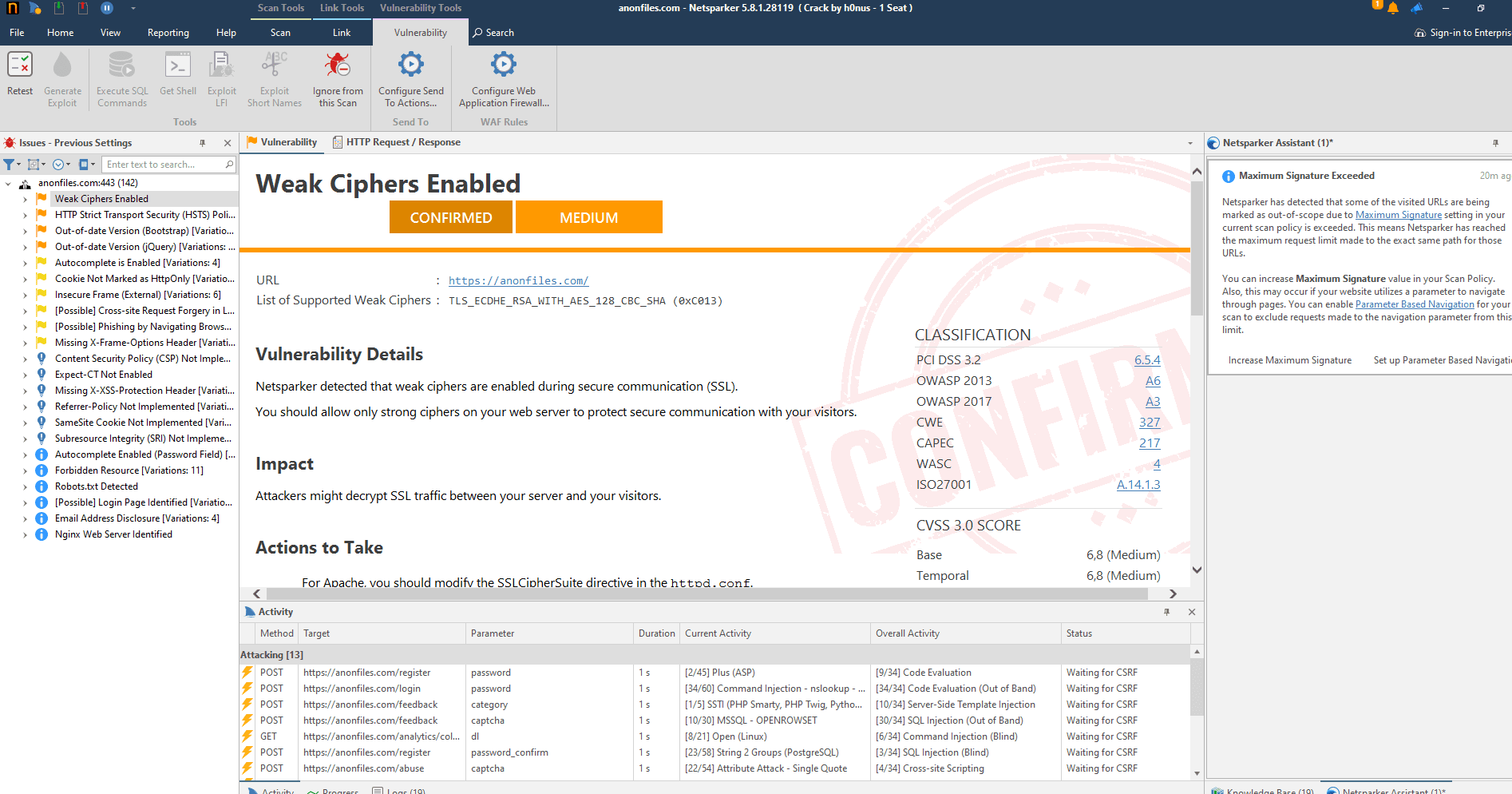Open the blue notebook dropdown in Issues toolbar
The image size is (1512, 794).
[x=87, y=165]
